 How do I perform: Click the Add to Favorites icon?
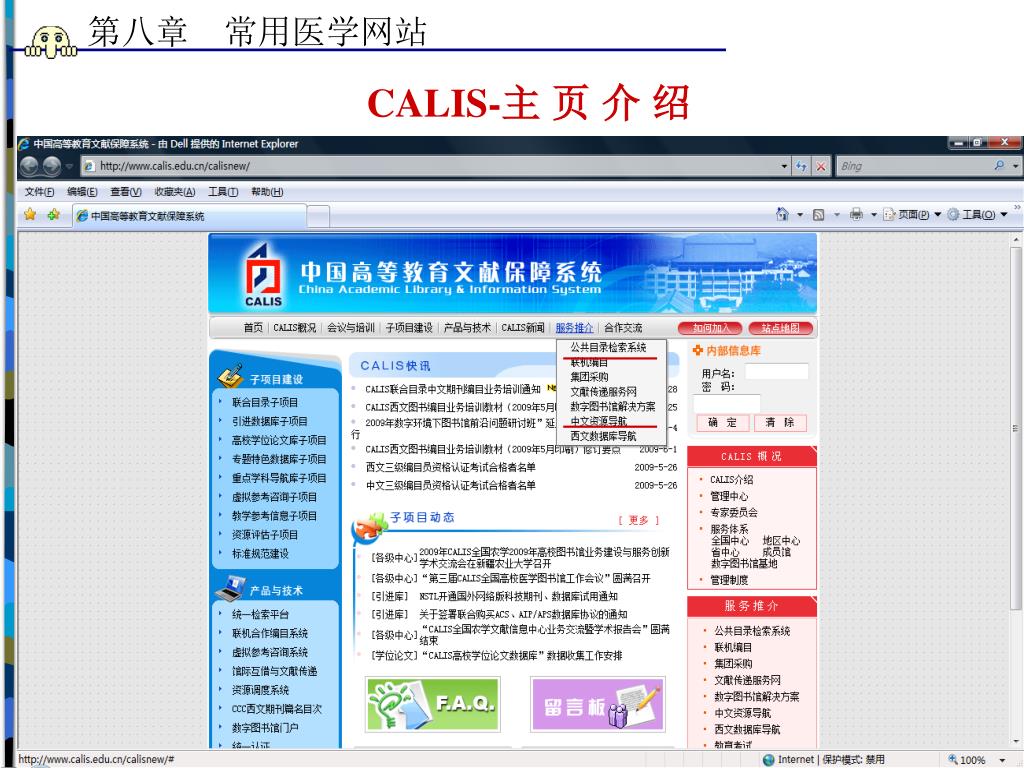[x=54, y=214]
